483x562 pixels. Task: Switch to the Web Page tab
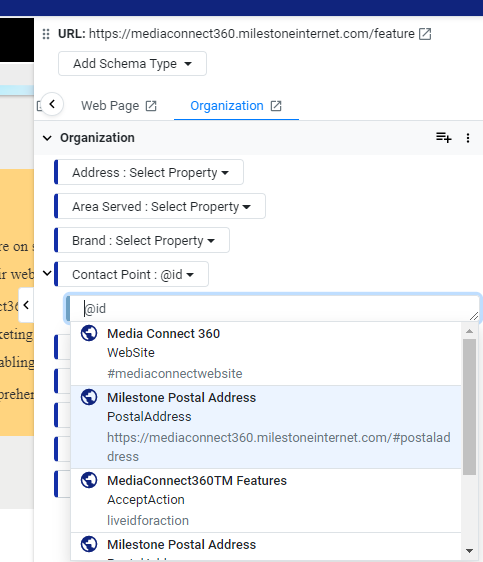pyautogui.click(x=110, y=106)
